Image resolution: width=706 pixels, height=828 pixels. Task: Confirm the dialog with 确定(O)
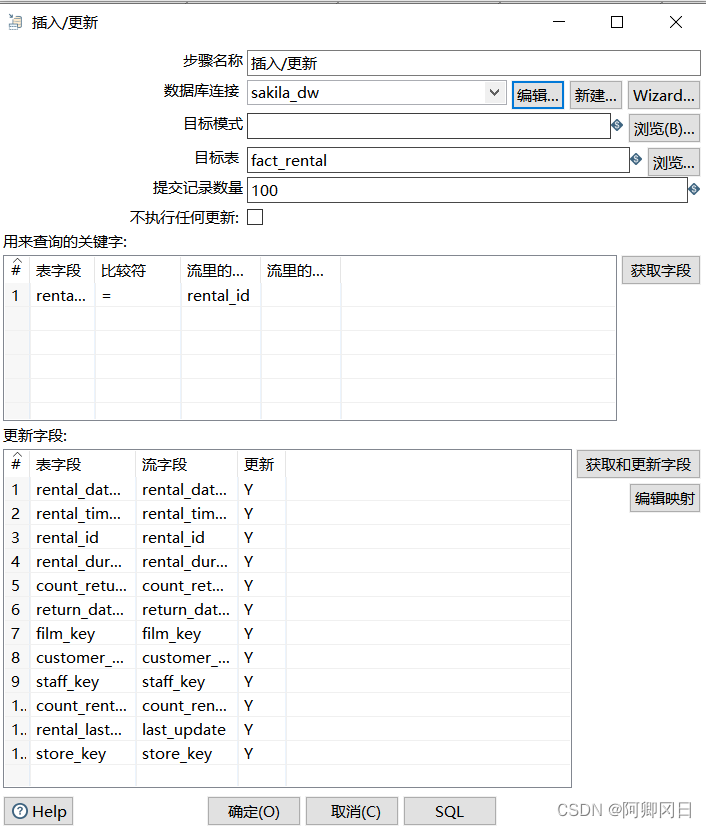253,811
